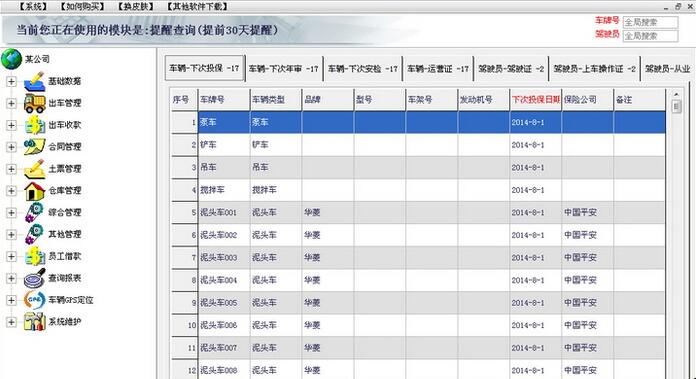The image size is (696, 379).
Task: Click the 驾驶员 global search field
Action: (650, 36)
